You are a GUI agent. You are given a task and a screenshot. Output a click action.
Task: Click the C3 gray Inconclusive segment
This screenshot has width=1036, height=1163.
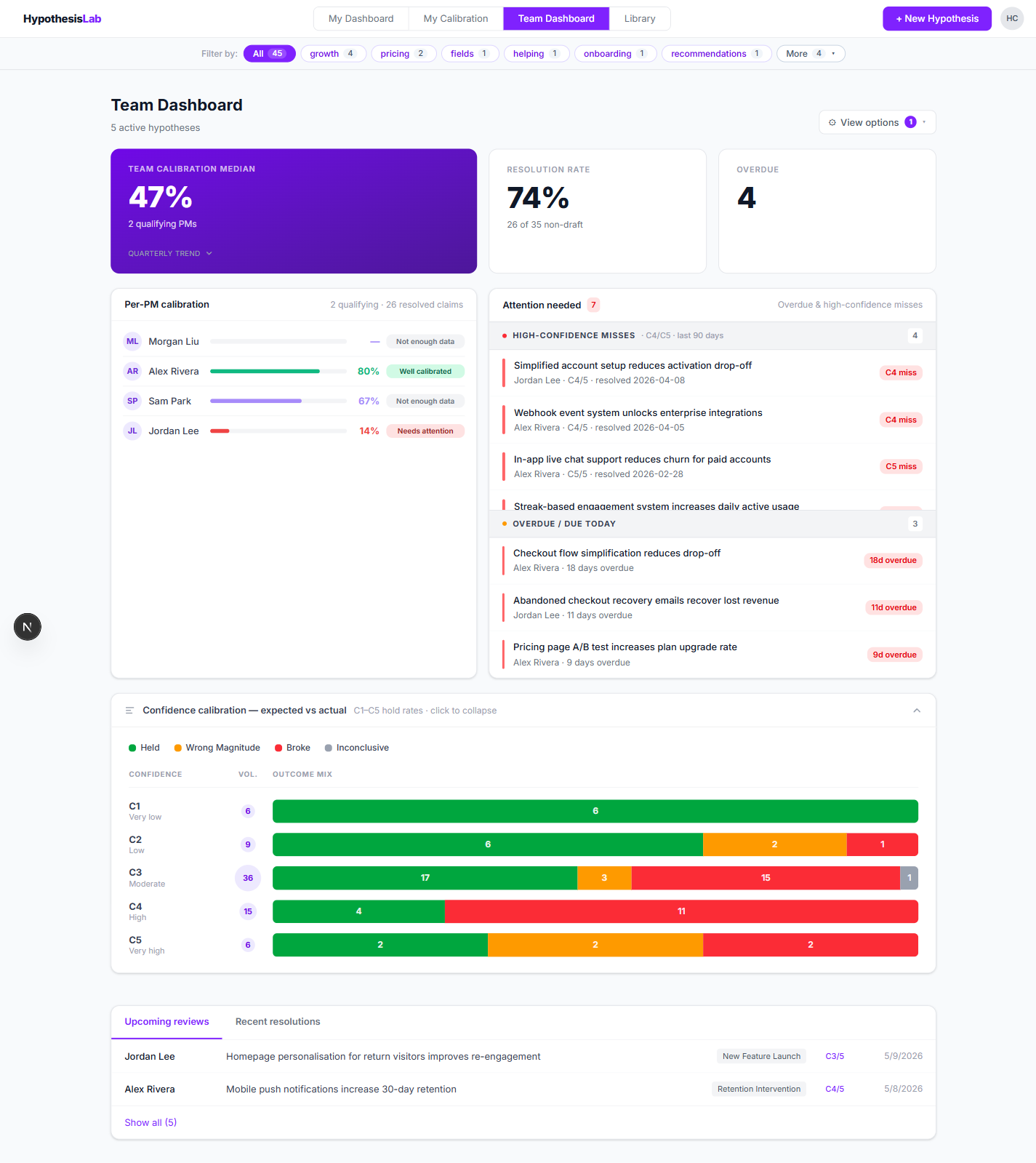(x=909, y=878)
